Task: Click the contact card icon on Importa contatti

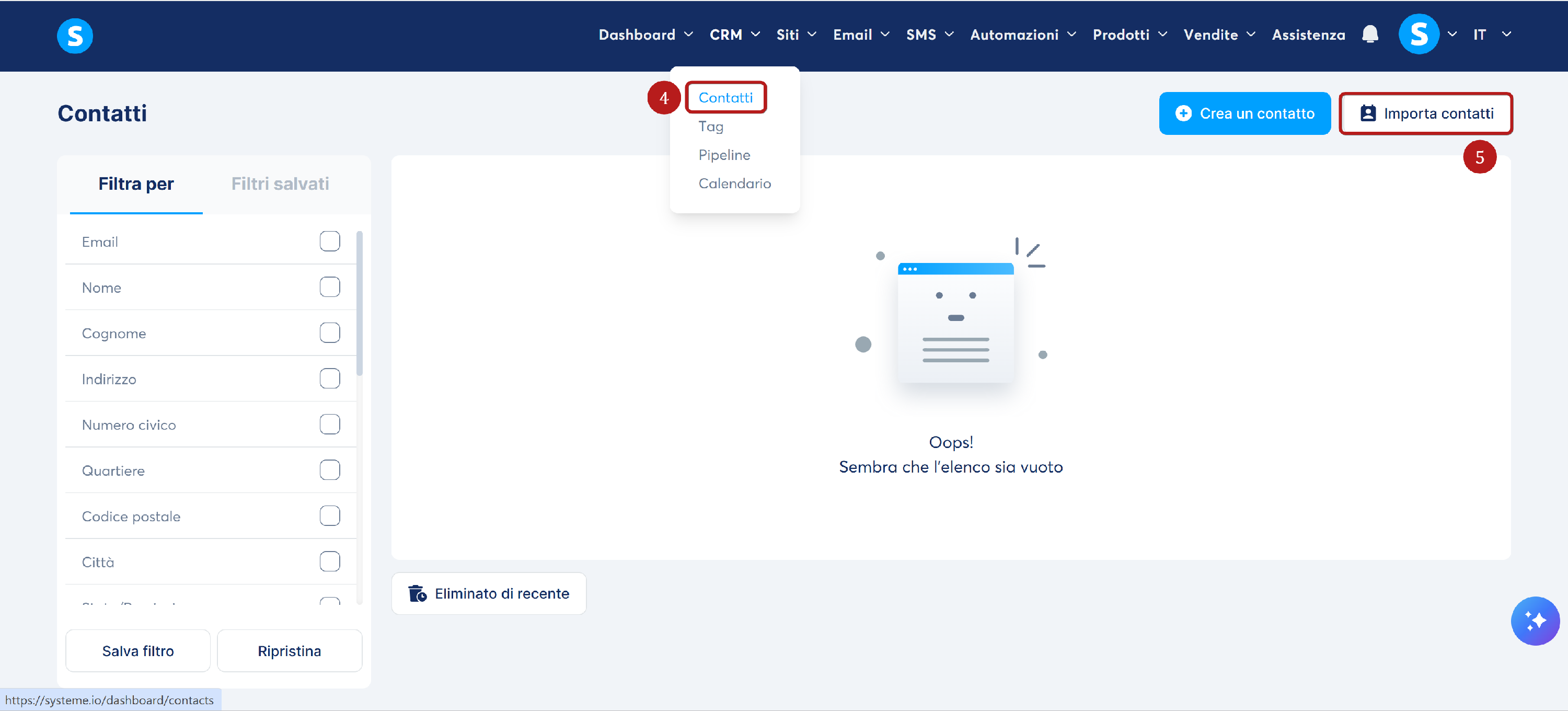Action: pyautogui.click(x=1368, y=113)
